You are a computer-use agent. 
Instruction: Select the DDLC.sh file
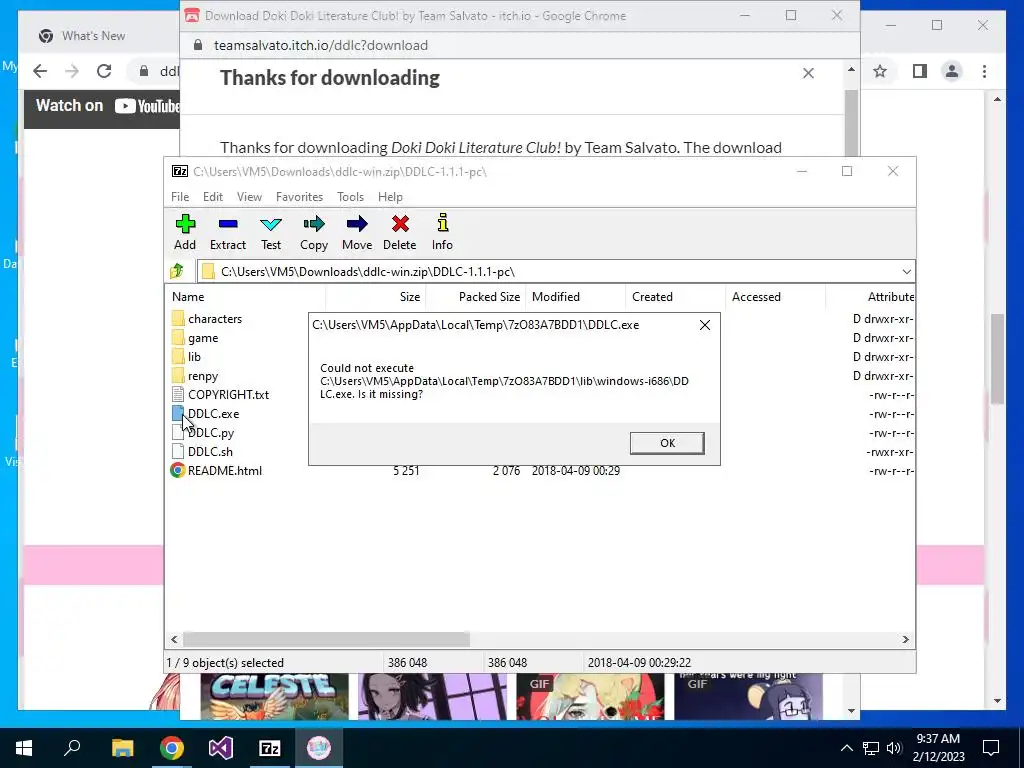coord(202,451)
